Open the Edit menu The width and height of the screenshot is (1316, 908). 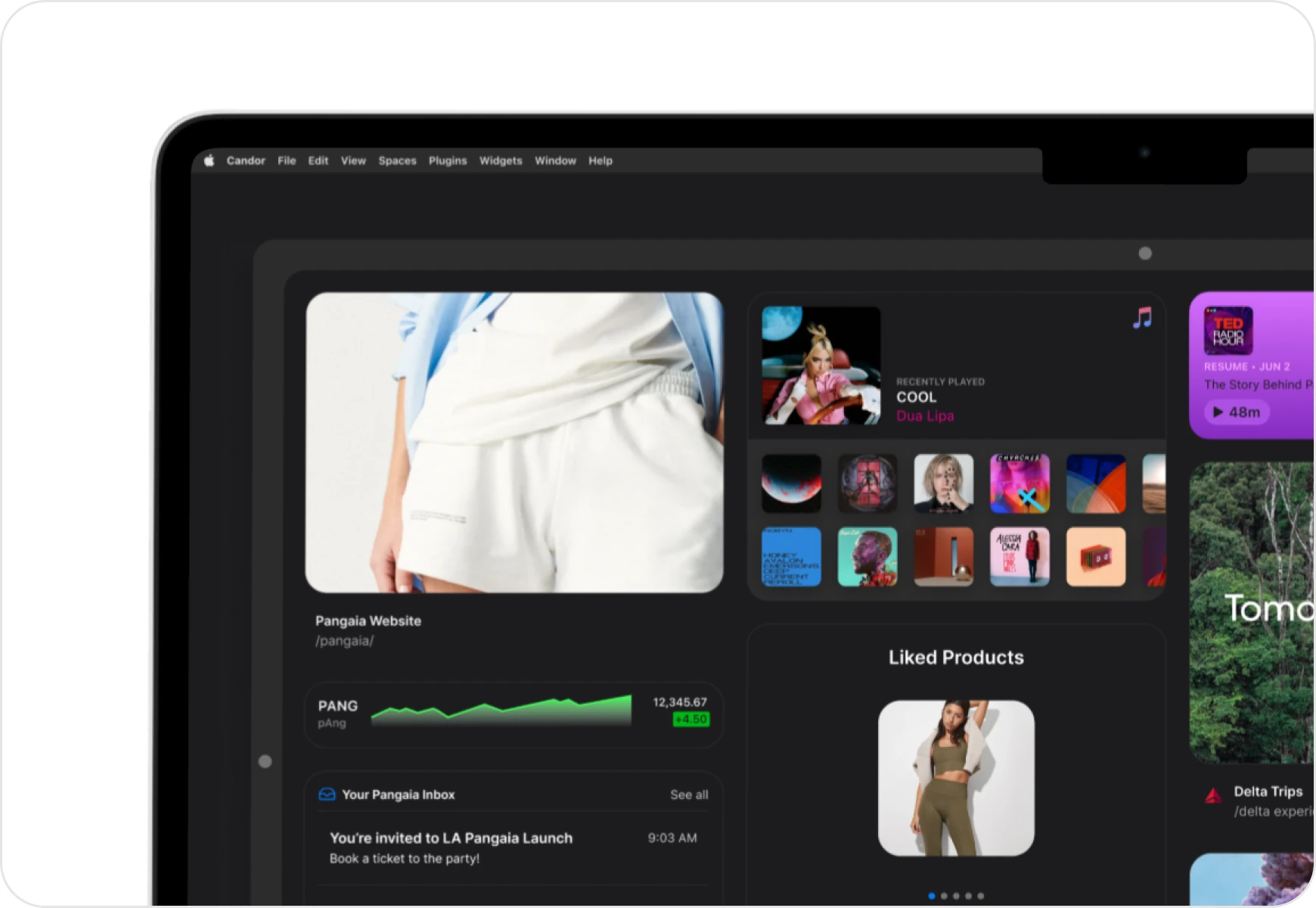(x=318, y=160)
